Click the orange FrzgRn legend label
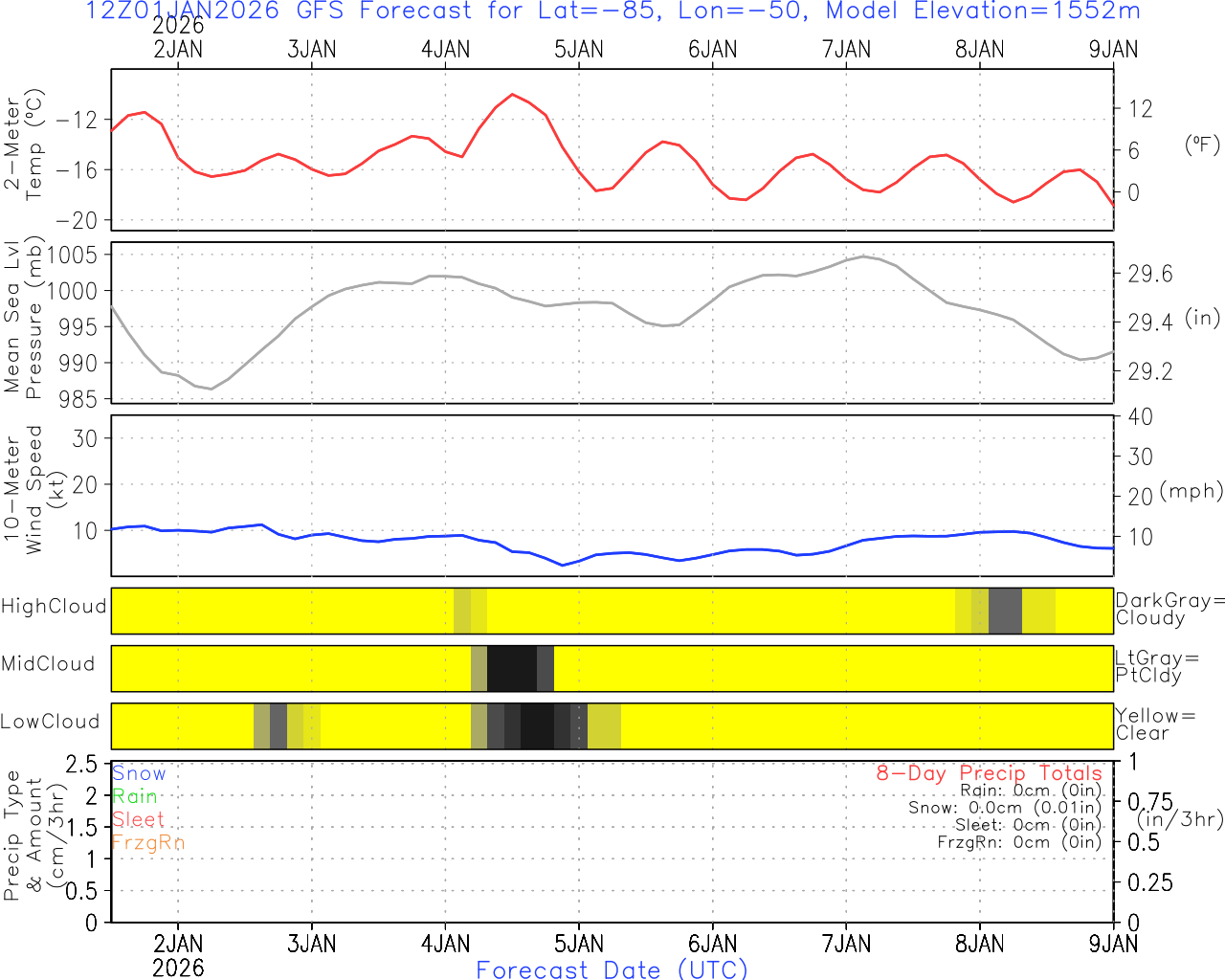The image size is (1225, 980). coord(147,842)
